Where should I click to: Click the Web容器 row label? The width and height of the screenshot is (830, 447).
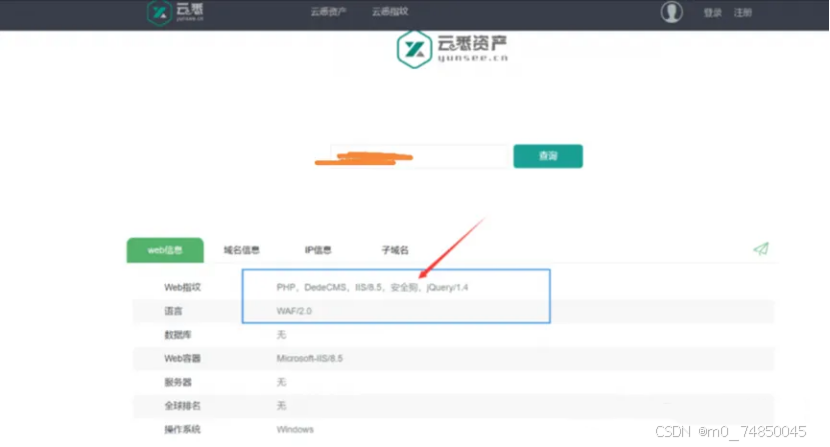point(182,359)
